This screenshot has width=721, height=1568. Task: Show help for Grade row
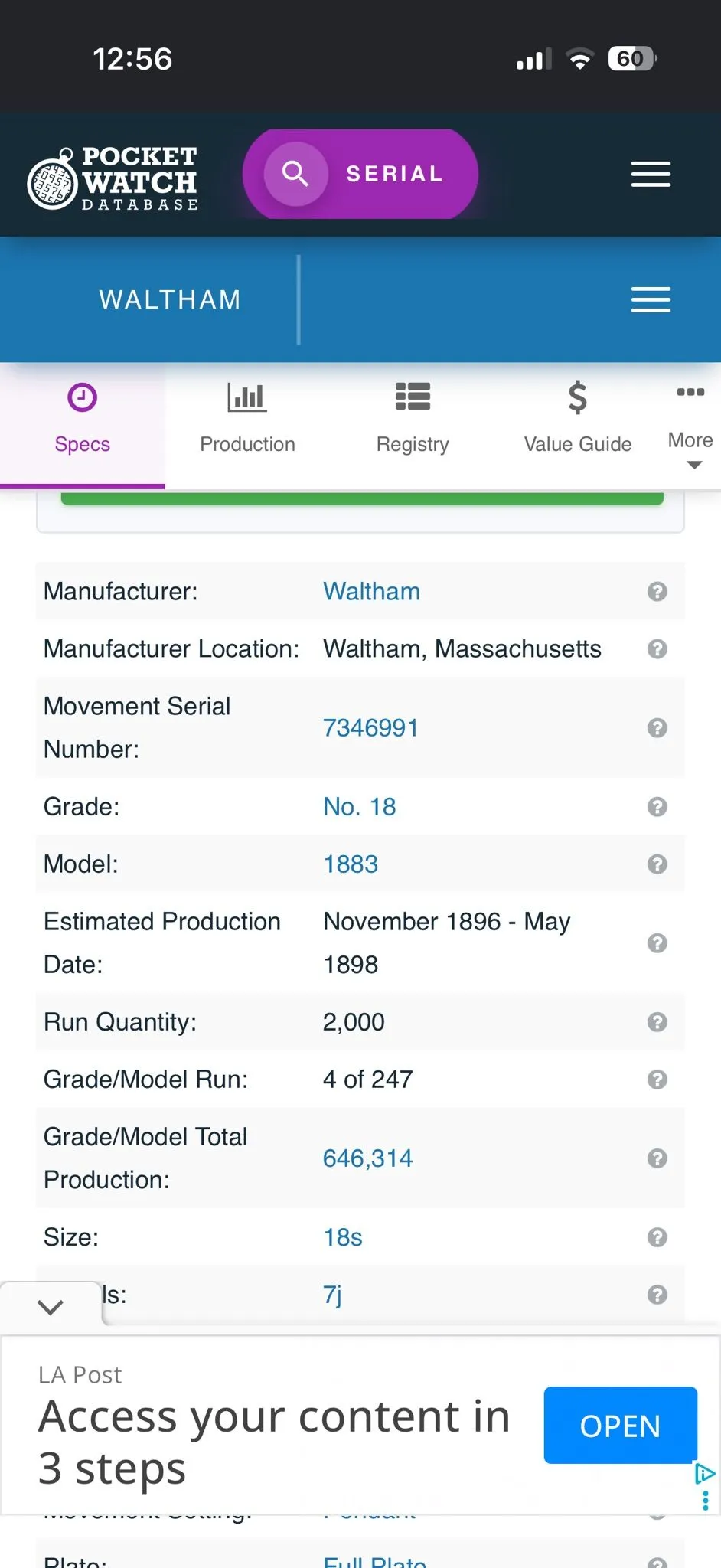click(657, 806)
